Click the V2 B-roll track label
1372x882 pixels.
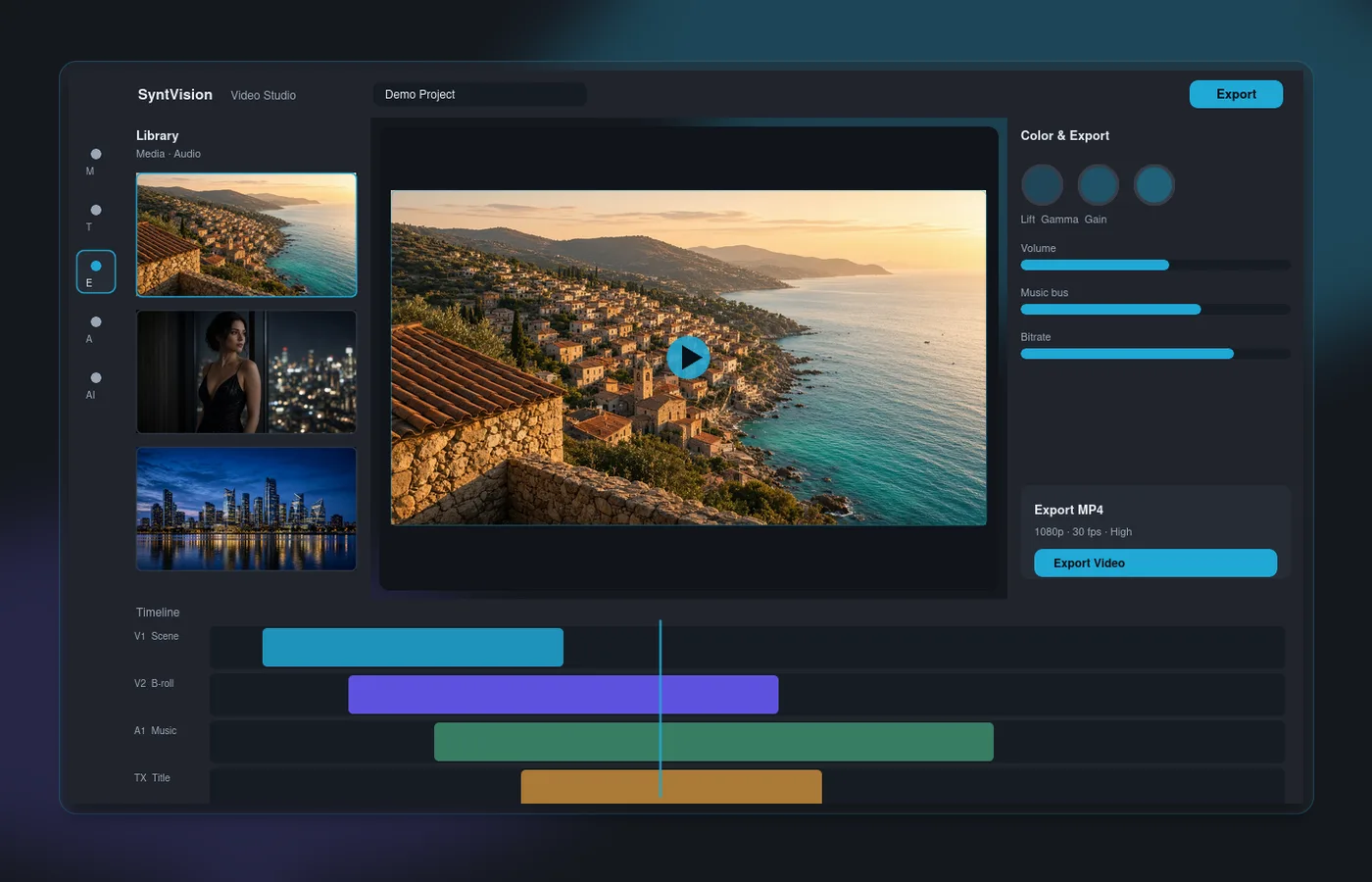tap(154, 683)
